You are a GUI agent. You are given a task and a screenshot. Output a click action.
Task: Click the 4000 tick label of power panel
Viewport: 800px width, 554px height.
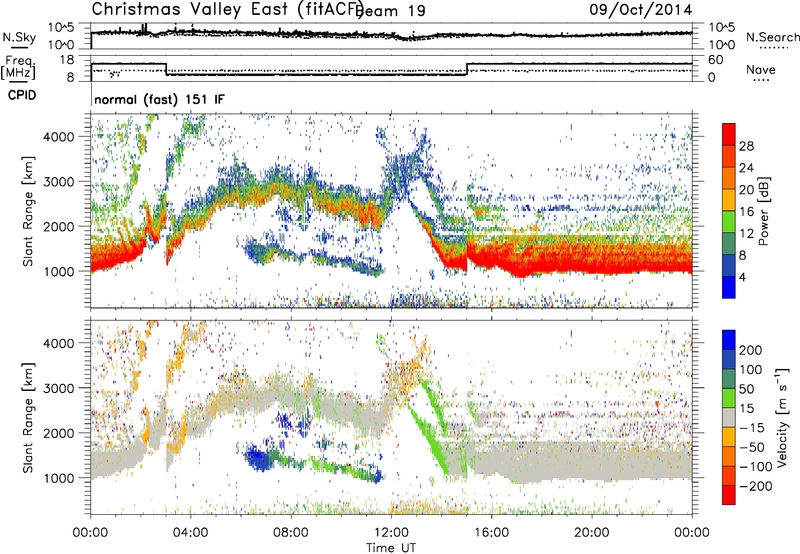(x=58, y=137)
